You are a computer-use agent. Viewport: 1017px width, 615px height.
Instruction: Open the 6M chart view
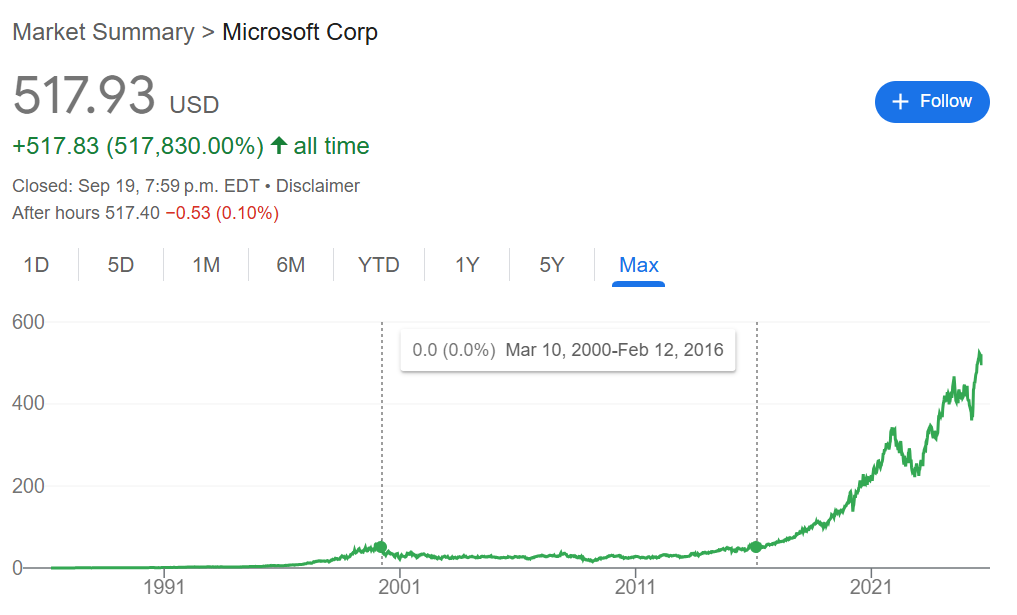pyautogui.click(x=290, y=264)
